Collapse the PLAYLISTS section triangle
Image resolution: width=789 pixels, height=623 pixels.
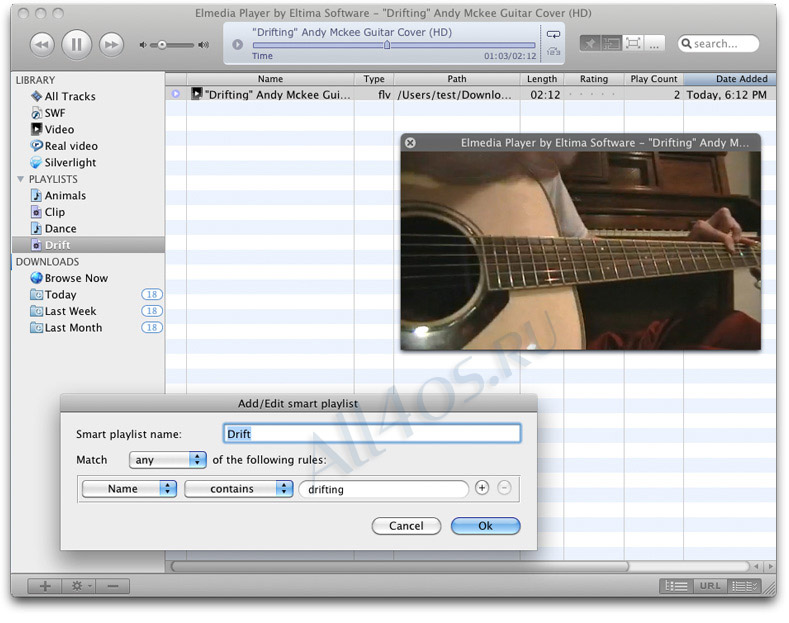[21, 179]
